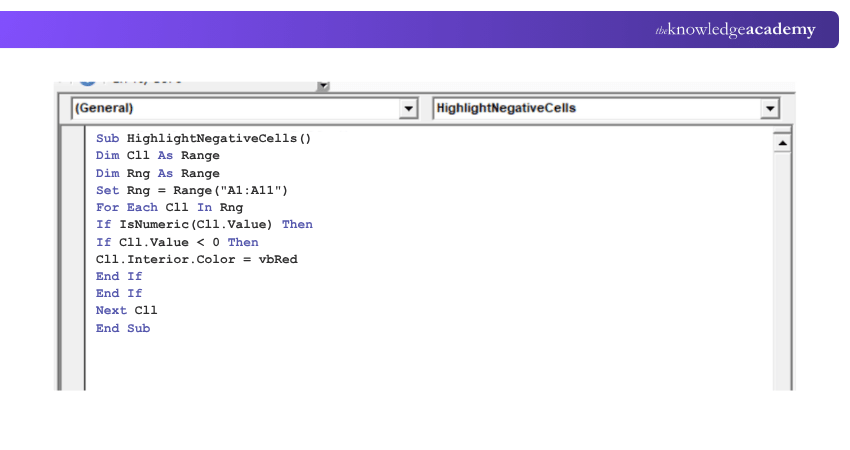Viewport: 850px width, 450px height.
Task: Click the Knowledge Academy logo
Action: (735, 30)
